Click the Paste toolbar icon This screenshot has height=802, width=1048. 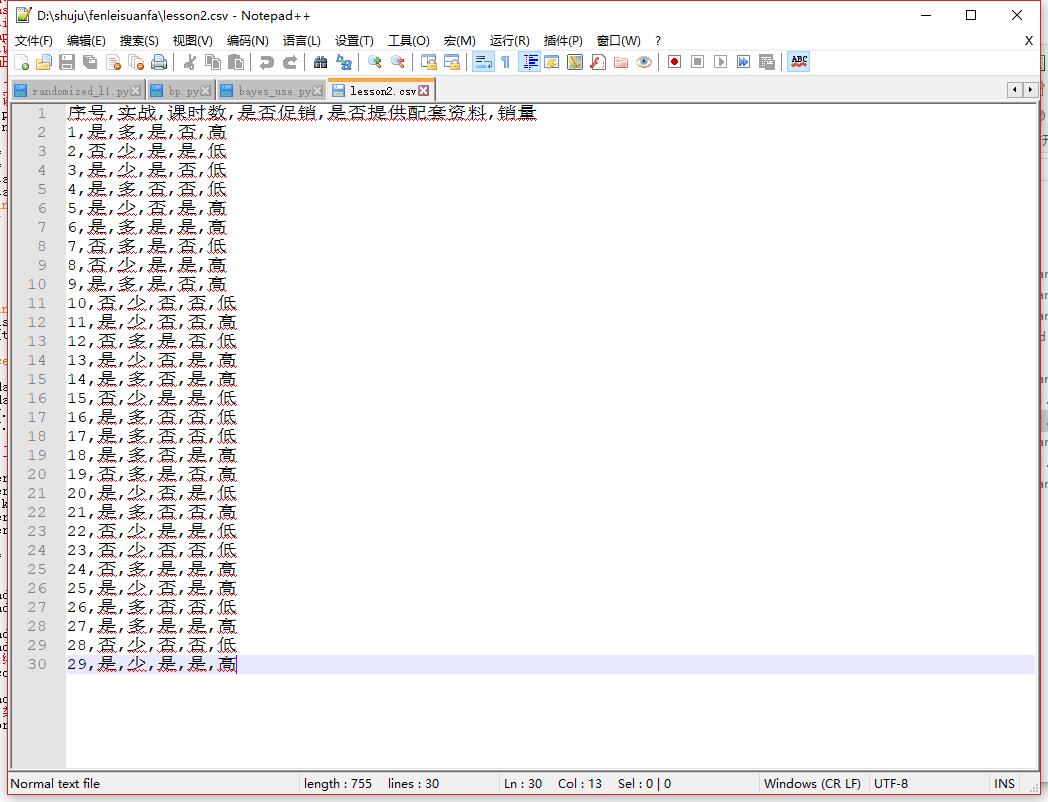236,62
